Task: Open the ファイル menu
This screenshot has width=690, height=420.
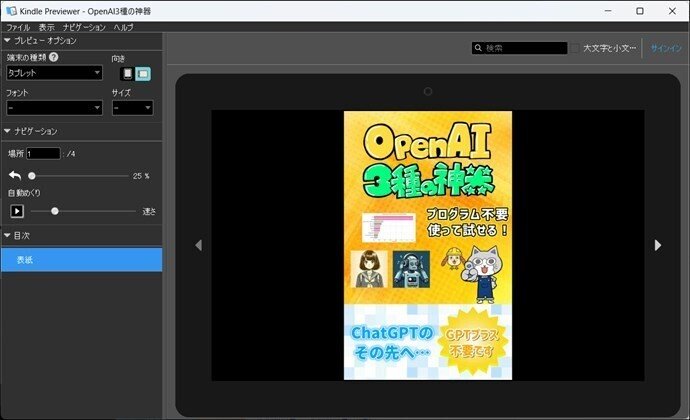Action: [x=18, y=27]
